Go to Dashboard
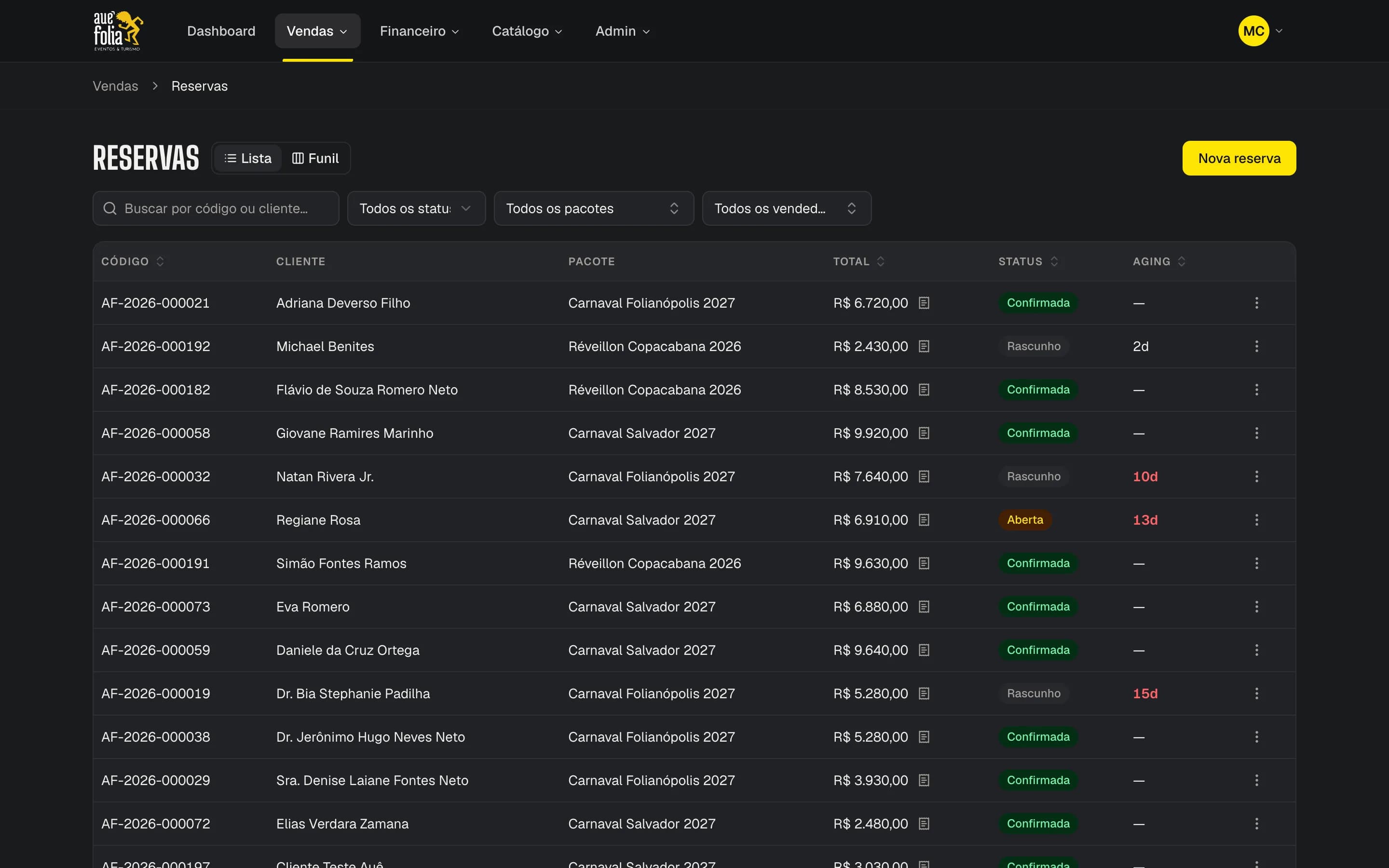The image size is (1389, 868). pyautogui.click(x=221, y=31)
